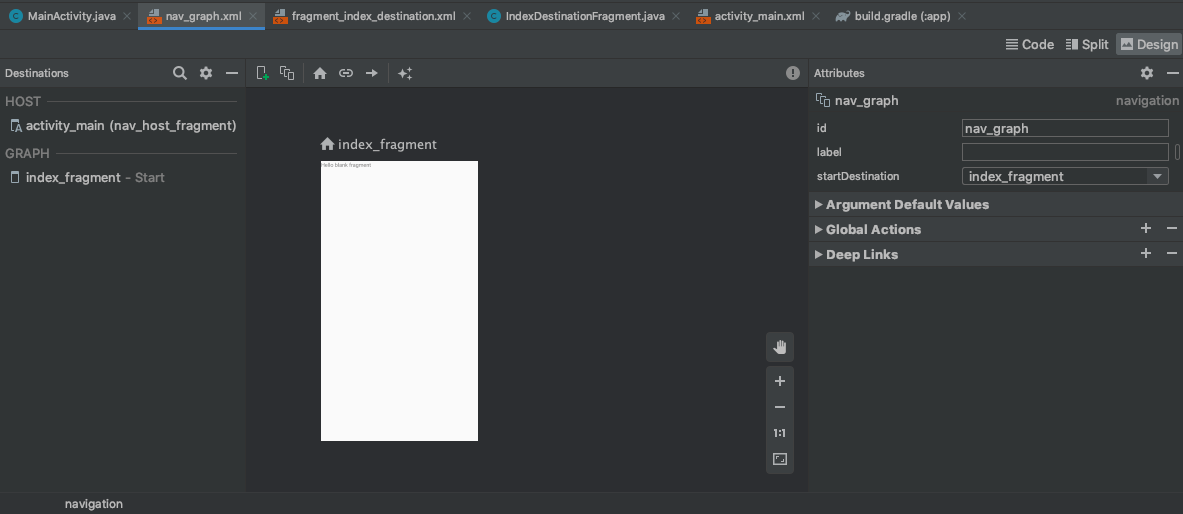Switch to Code view
1183x514 pixels.
(1030, 45)
